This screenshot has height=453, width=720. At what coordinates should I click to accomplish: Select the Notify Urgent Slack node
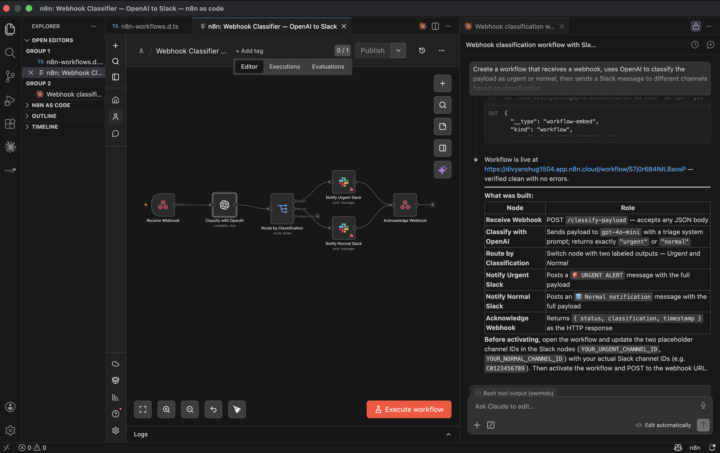(x=343, y=182)
